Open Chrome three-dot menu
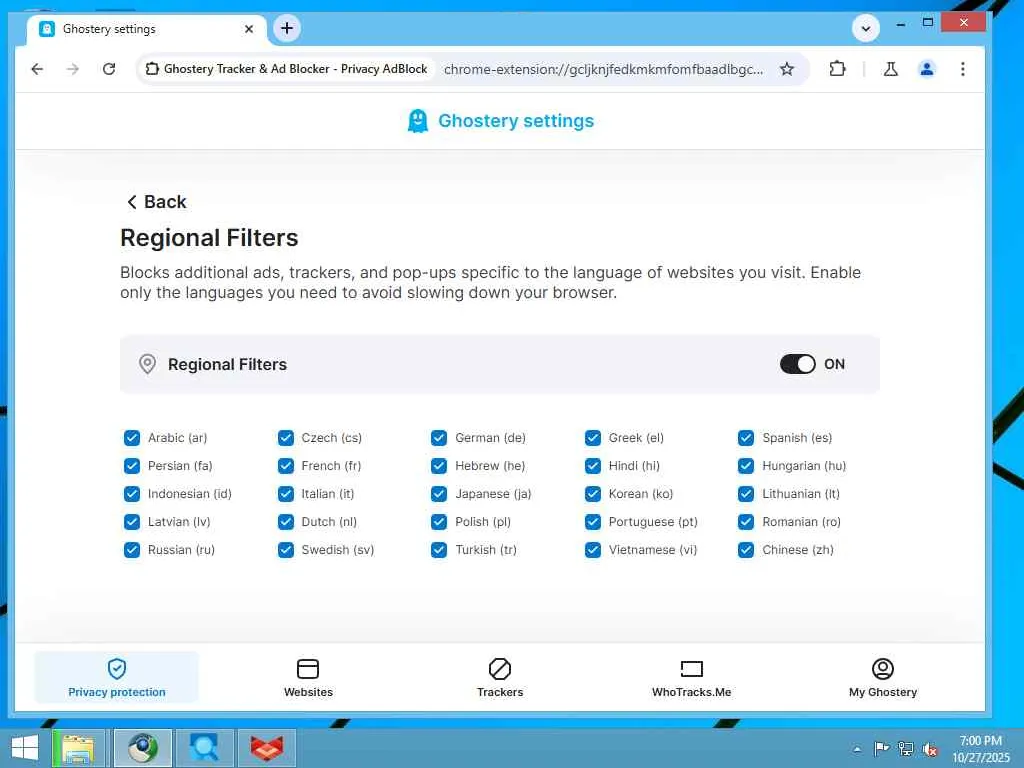Image resolution: width=1024 pixels, height=768 pixels. pyautogui.click(x=963, y=69)
